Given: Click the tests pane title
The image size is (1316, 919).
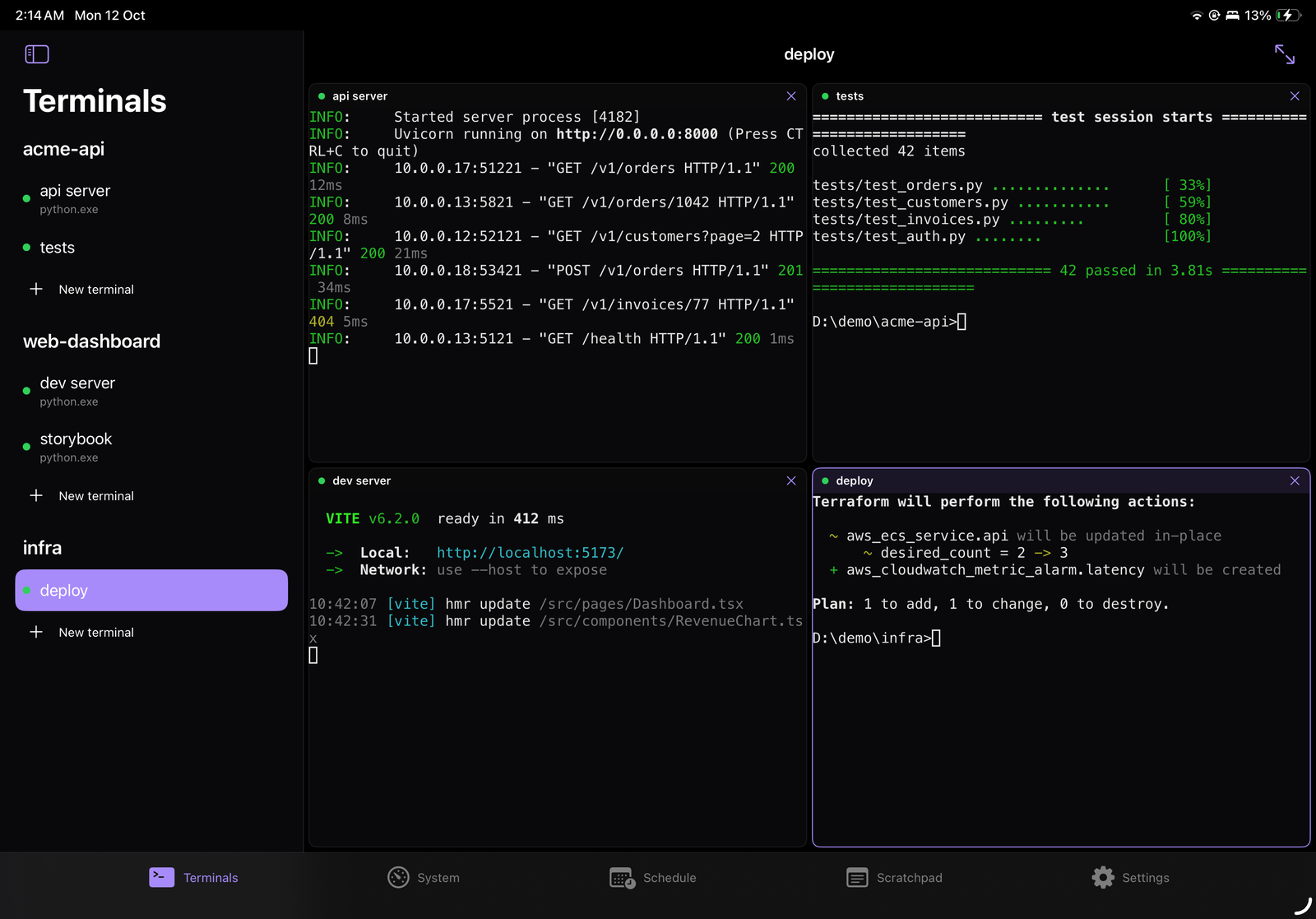Looking at the screenshot, I should pyautogui.click(x=850, y=96).
